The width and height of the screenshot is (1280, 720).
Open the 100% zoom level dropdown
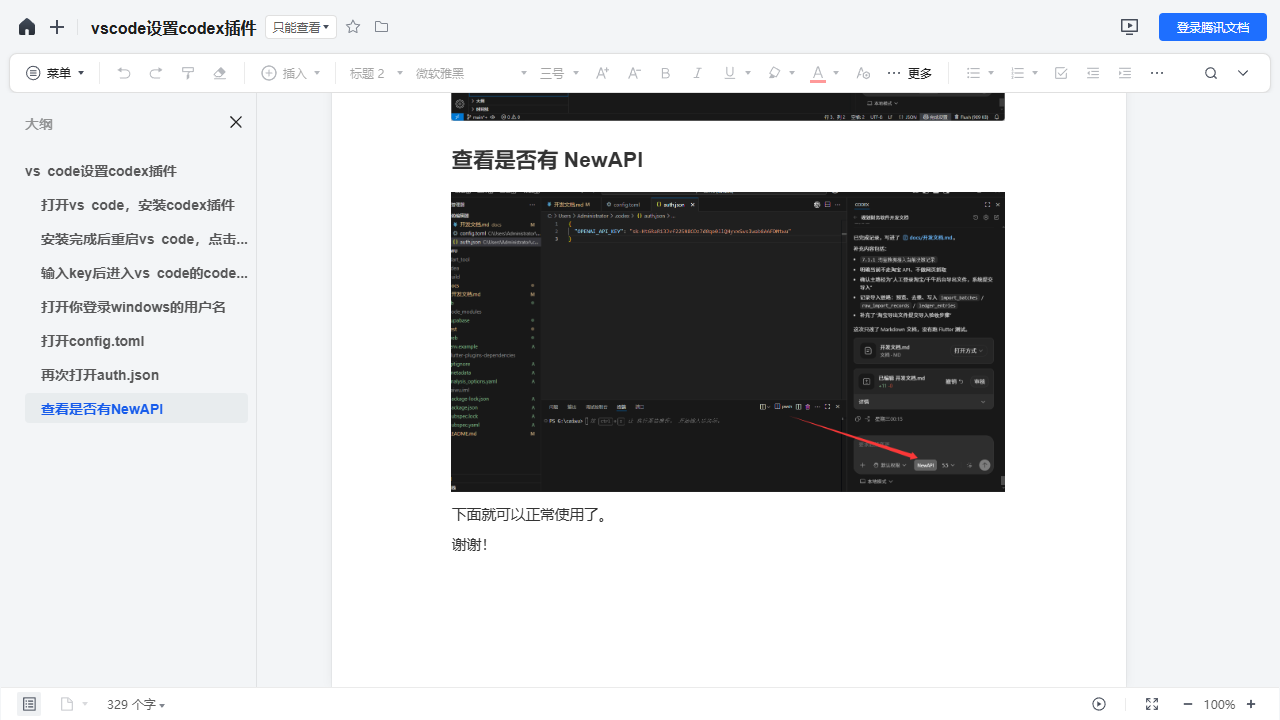1219,704
